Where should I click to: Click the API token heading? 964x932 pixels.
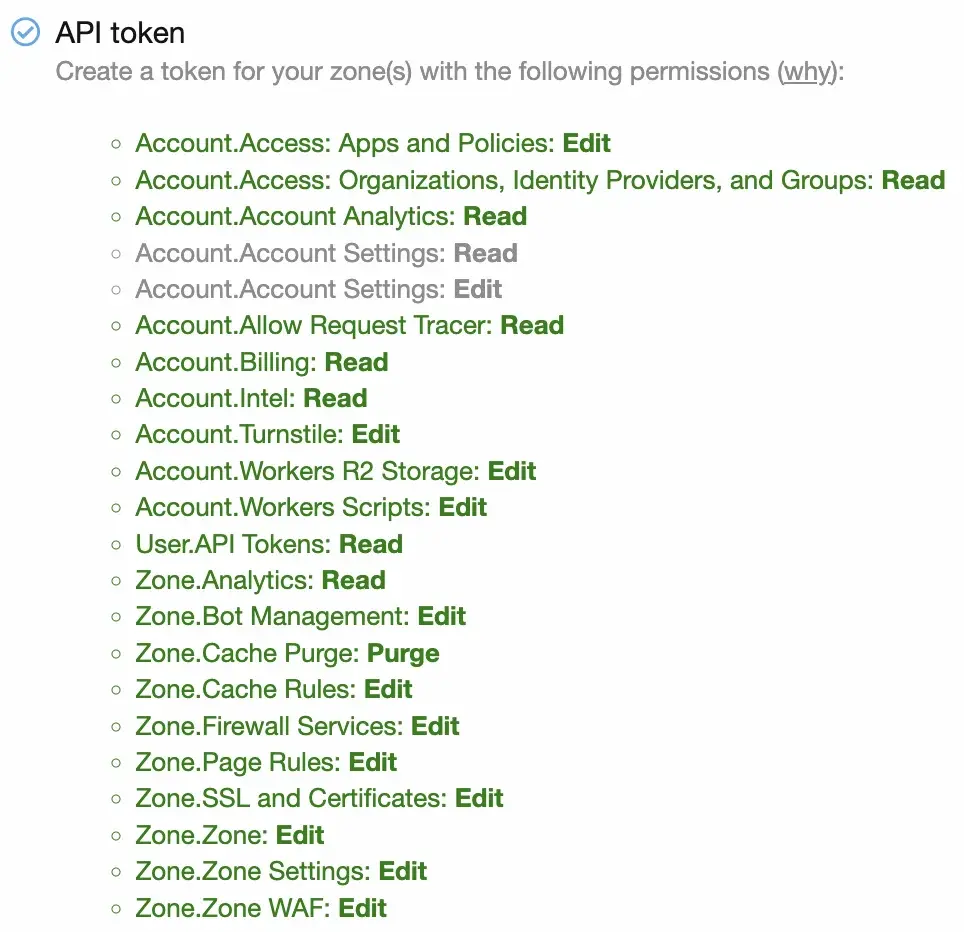(120, 33)
